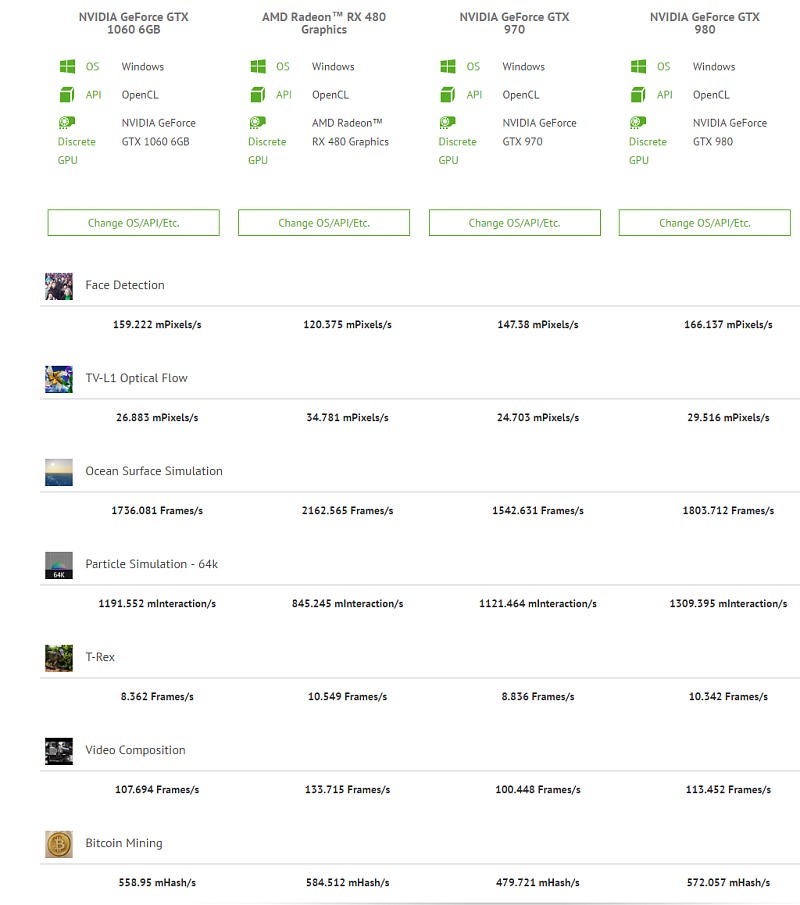Screen dimensions: 800x905
Task: Select the 558.95 mHash/s Bitcoin Mining score
Action: click(x=157, y=882)
